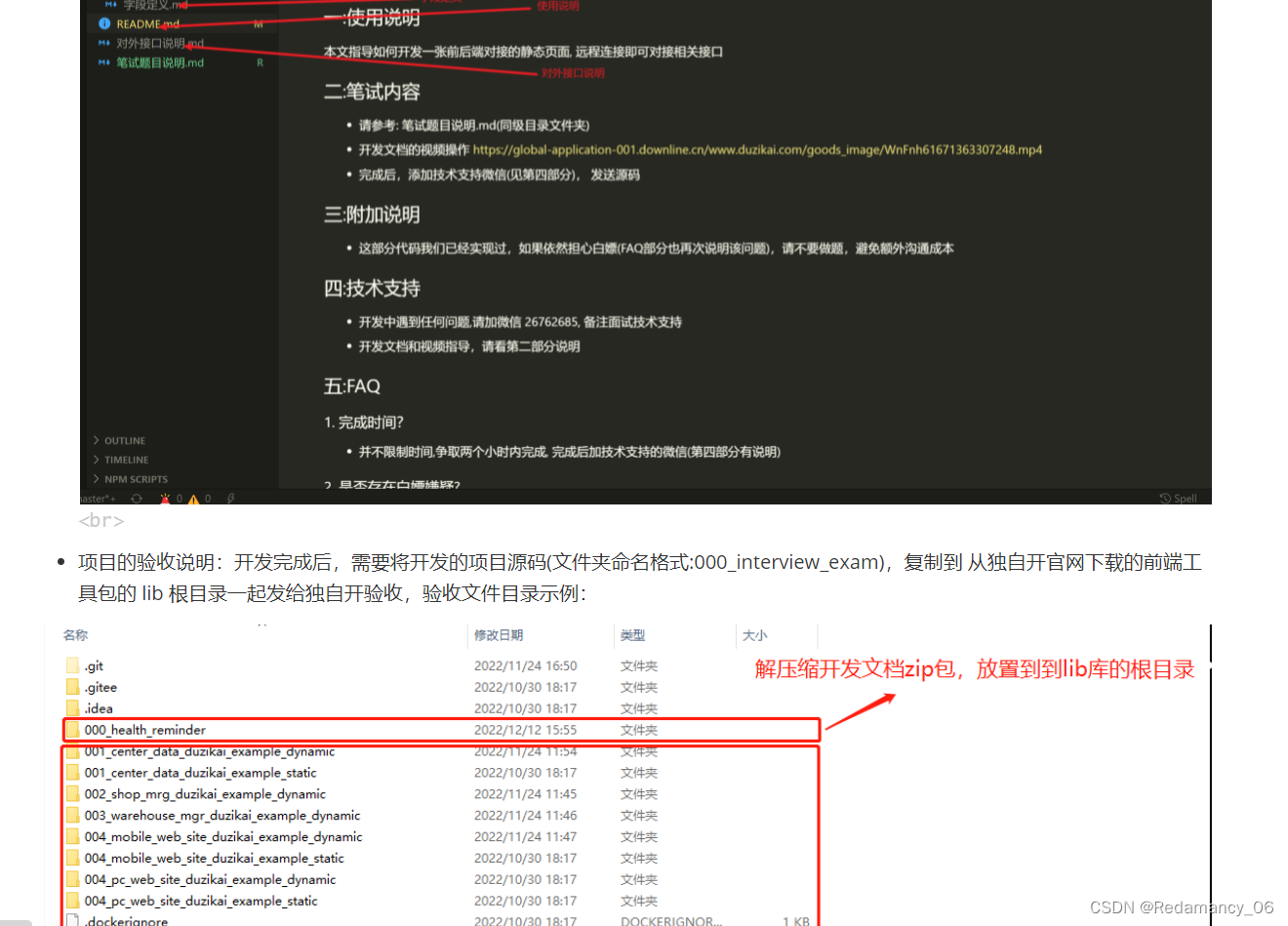This screenshot has width=1288, height=926.
Task: Click the 二:笔试内容 heading
Action: click(372, 92)
